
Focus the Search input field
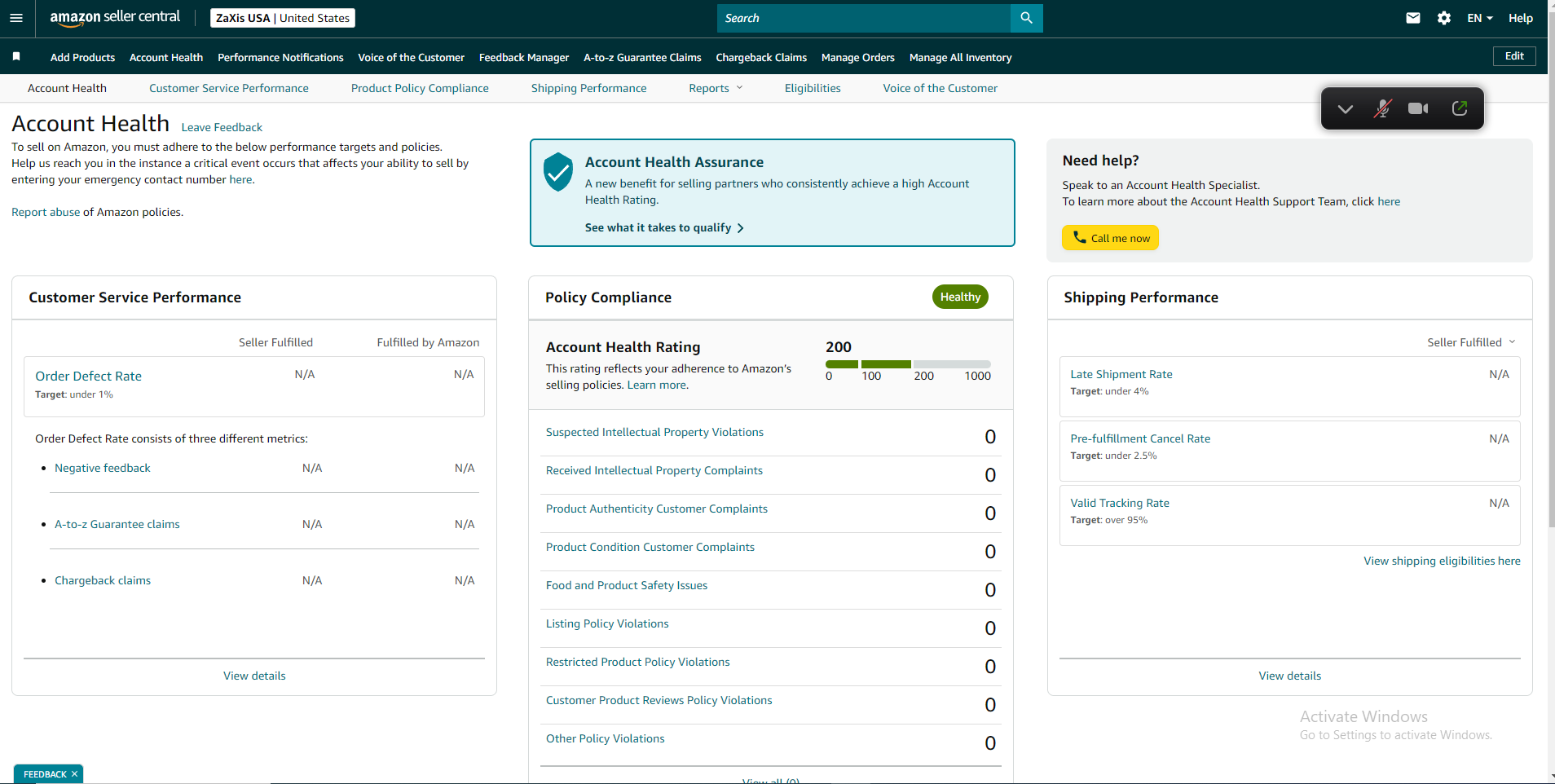pyautogui.click(x=864, y=18)
